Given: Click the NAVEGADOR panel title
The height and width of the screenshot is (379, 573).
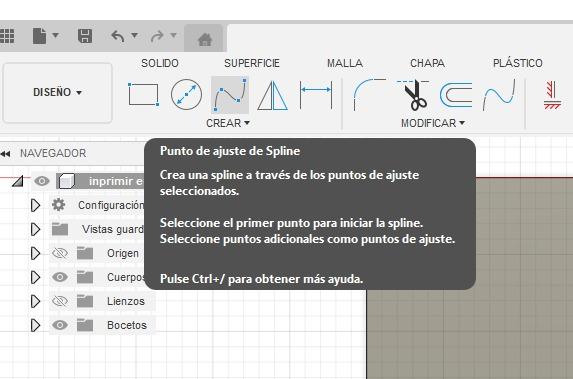Looking at the screenshot, I should click(x=53, y=153).
